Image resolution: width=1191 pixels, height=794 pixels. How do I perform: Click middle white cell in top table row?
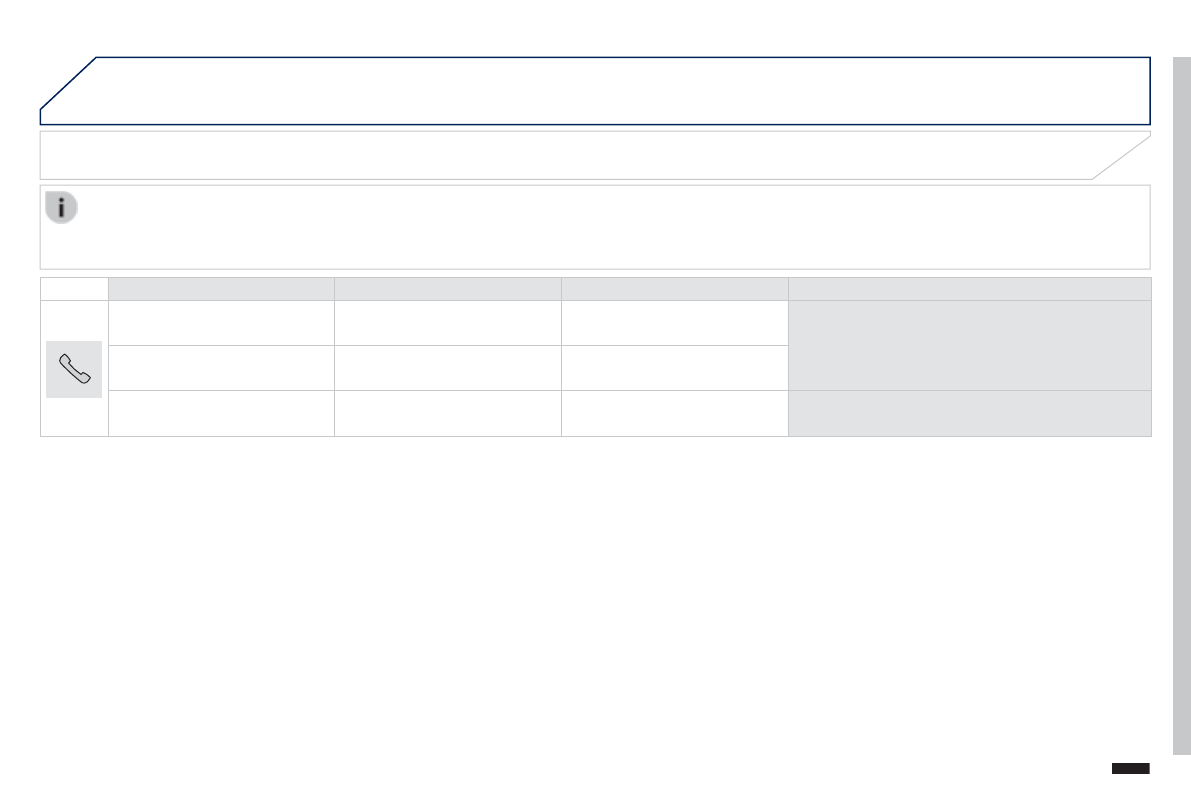(447, 323)
